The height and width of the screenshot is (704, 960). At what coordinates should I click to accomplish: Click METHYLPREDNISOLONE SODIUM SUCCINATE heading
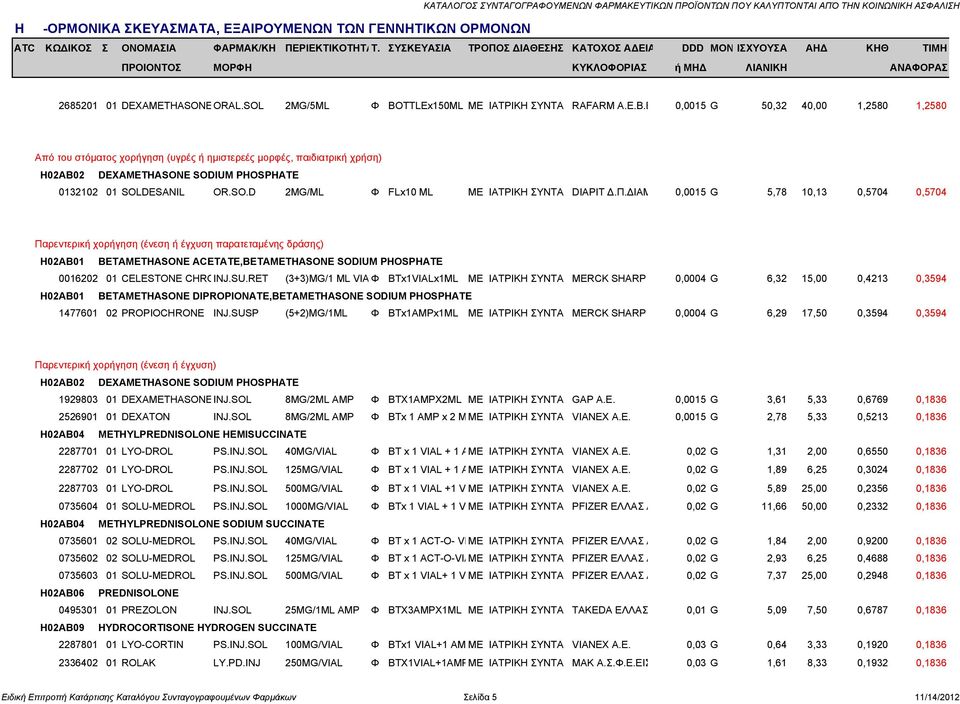tap(211, 523)
